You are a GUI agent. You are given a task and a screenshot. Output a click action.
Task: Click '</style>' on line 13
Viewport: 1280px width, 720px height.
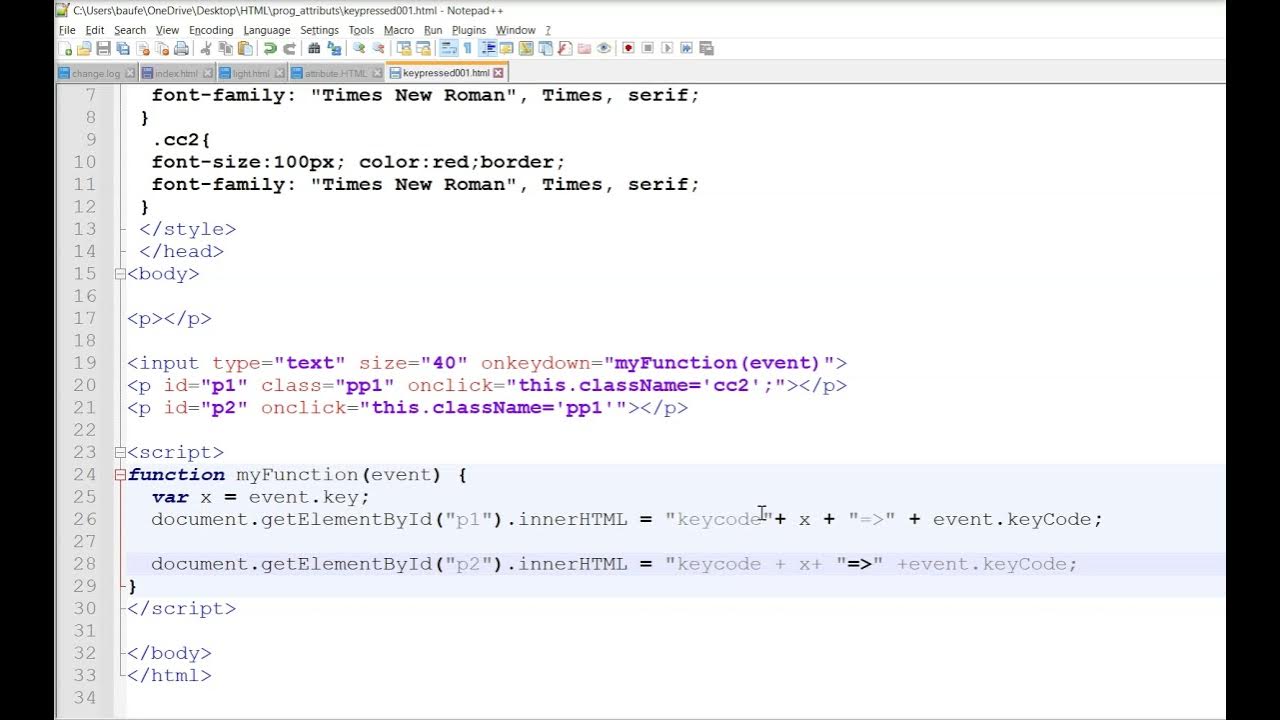coord(187,229)
